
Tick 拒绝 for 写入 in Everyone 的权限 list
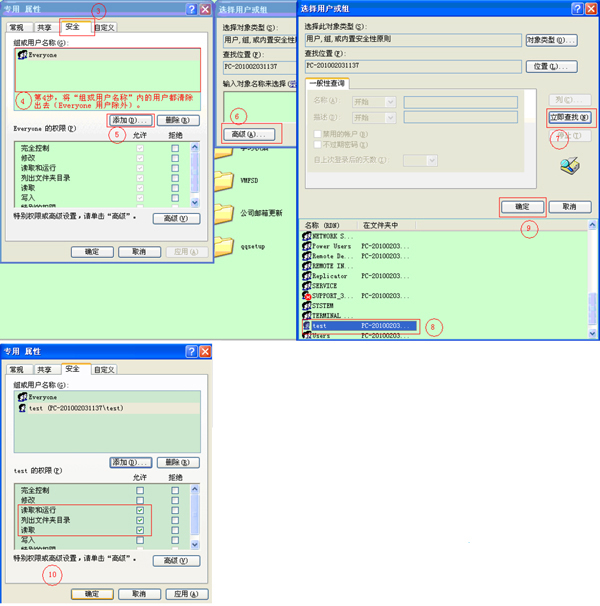coord(175,198)
